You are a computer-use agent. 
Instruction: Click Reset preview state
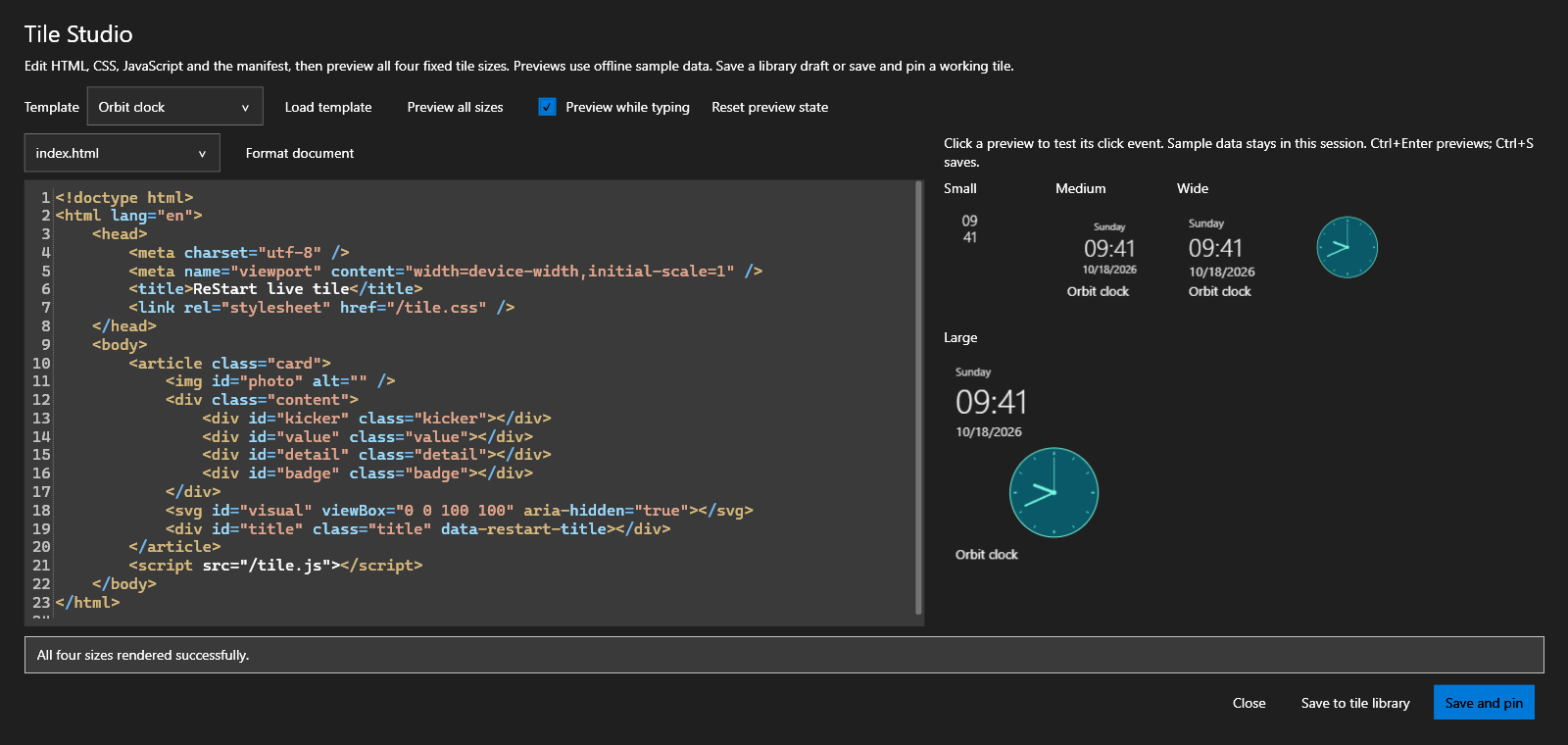tap(769, 107)
